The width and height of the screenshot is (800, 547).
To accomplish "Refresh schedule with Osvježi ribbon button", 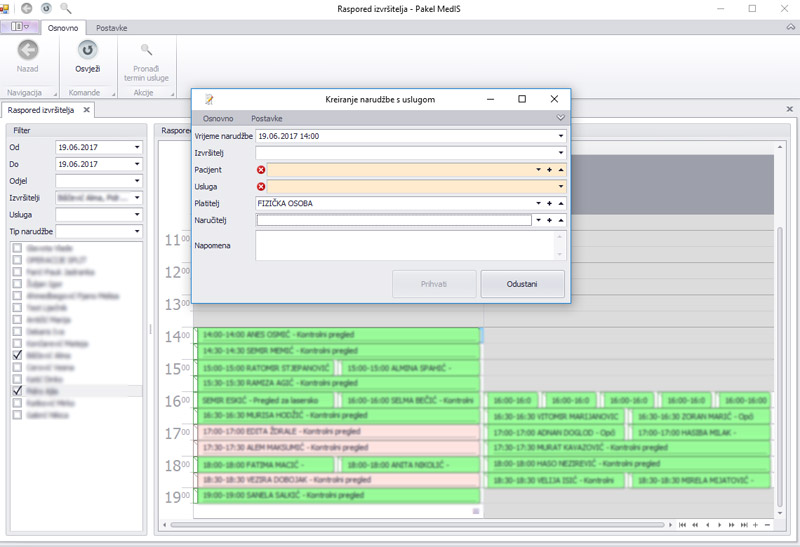I will 88,57.
